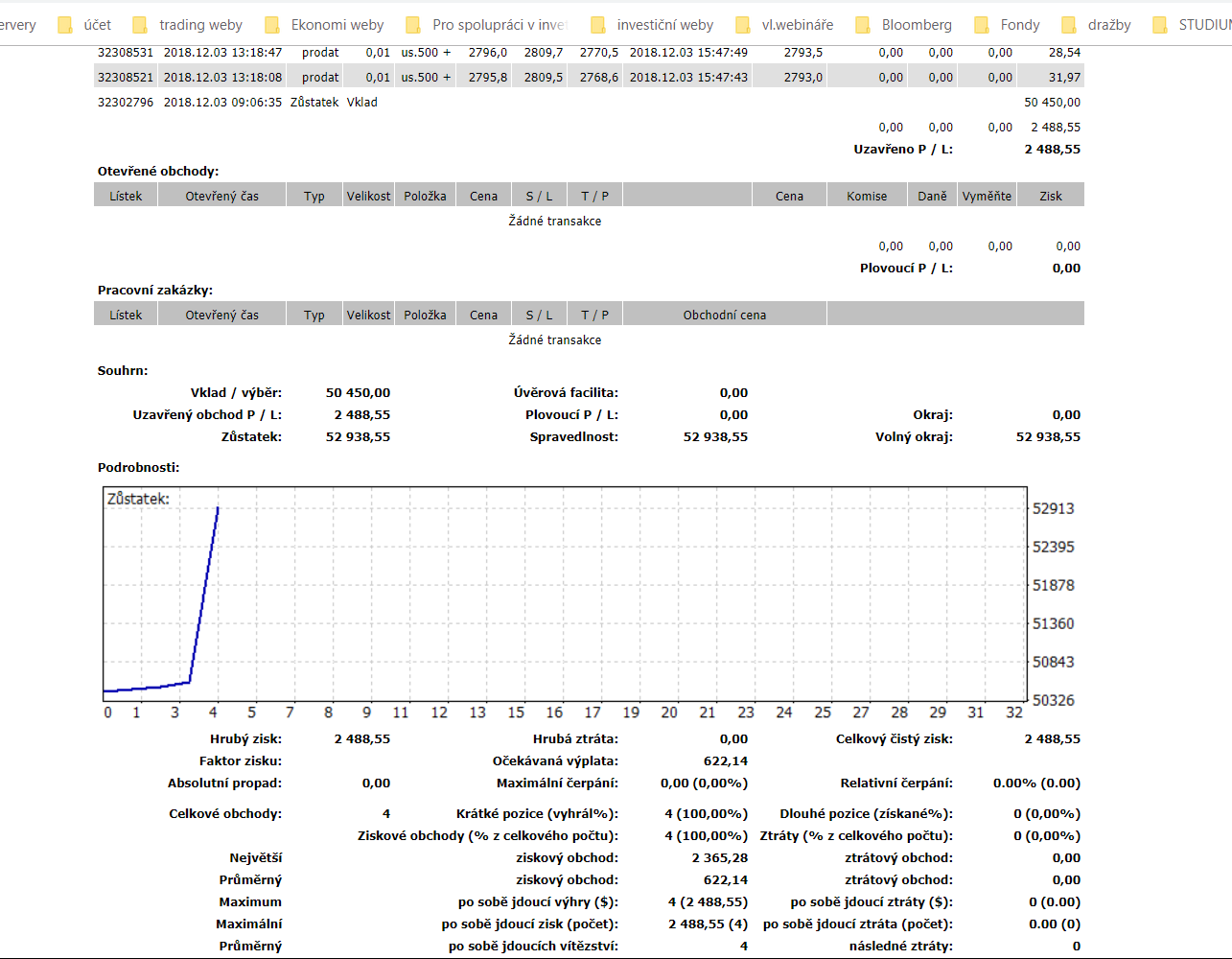Click profit value 28,54
Viewport: 1232px width, 959px height.
point(1064,53)
